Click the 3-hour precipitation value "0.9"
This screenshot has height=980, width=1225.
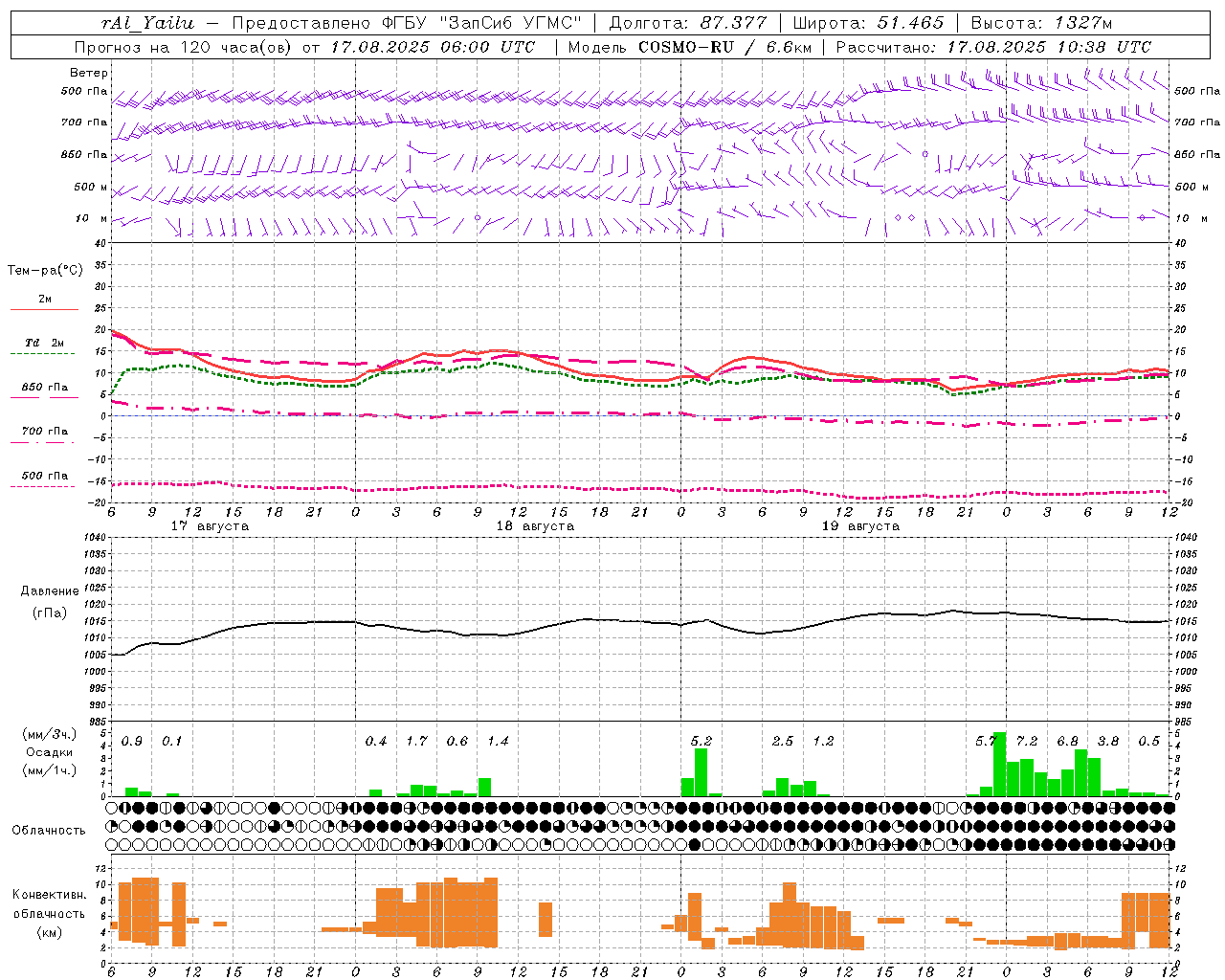tap(132, 741)
